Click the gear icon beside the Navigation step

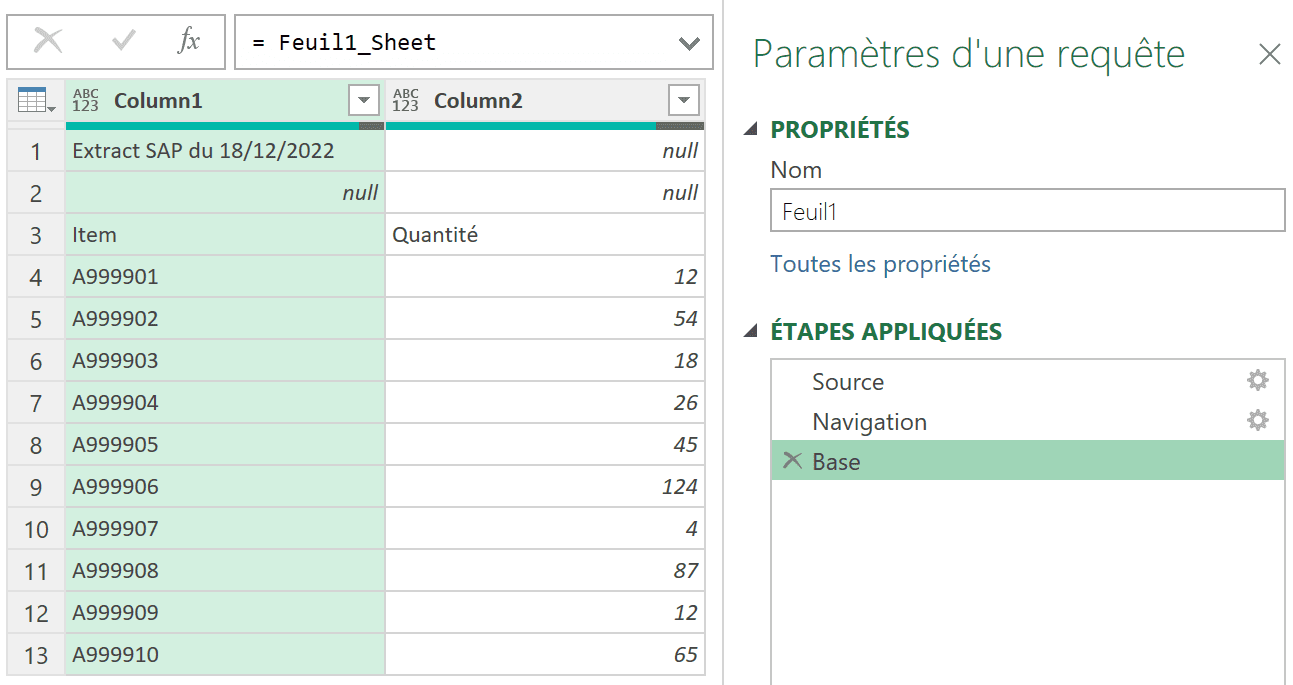1257,421
